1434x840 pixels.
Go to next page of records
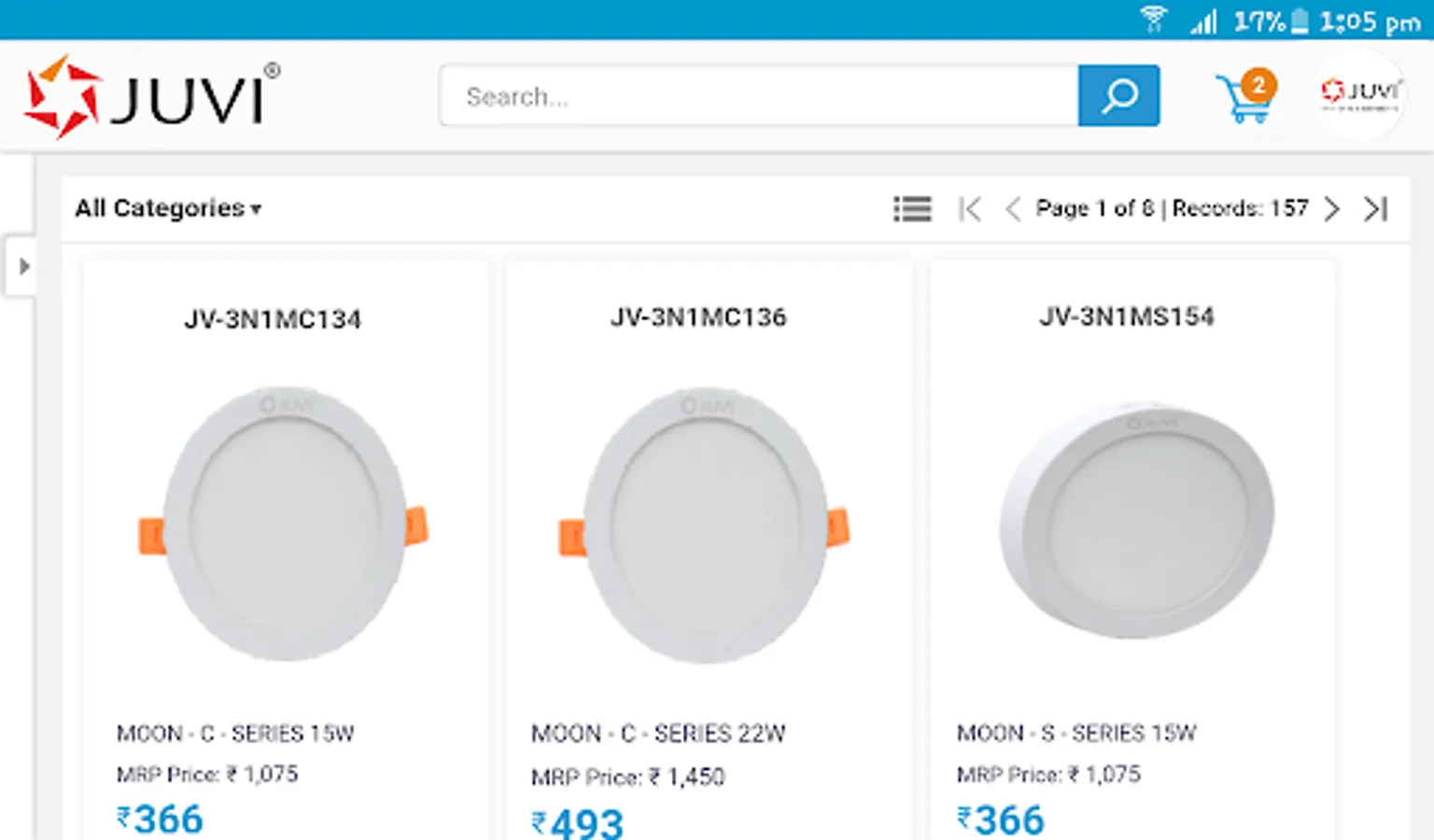pyautogui.click(x=1332, y=208)
